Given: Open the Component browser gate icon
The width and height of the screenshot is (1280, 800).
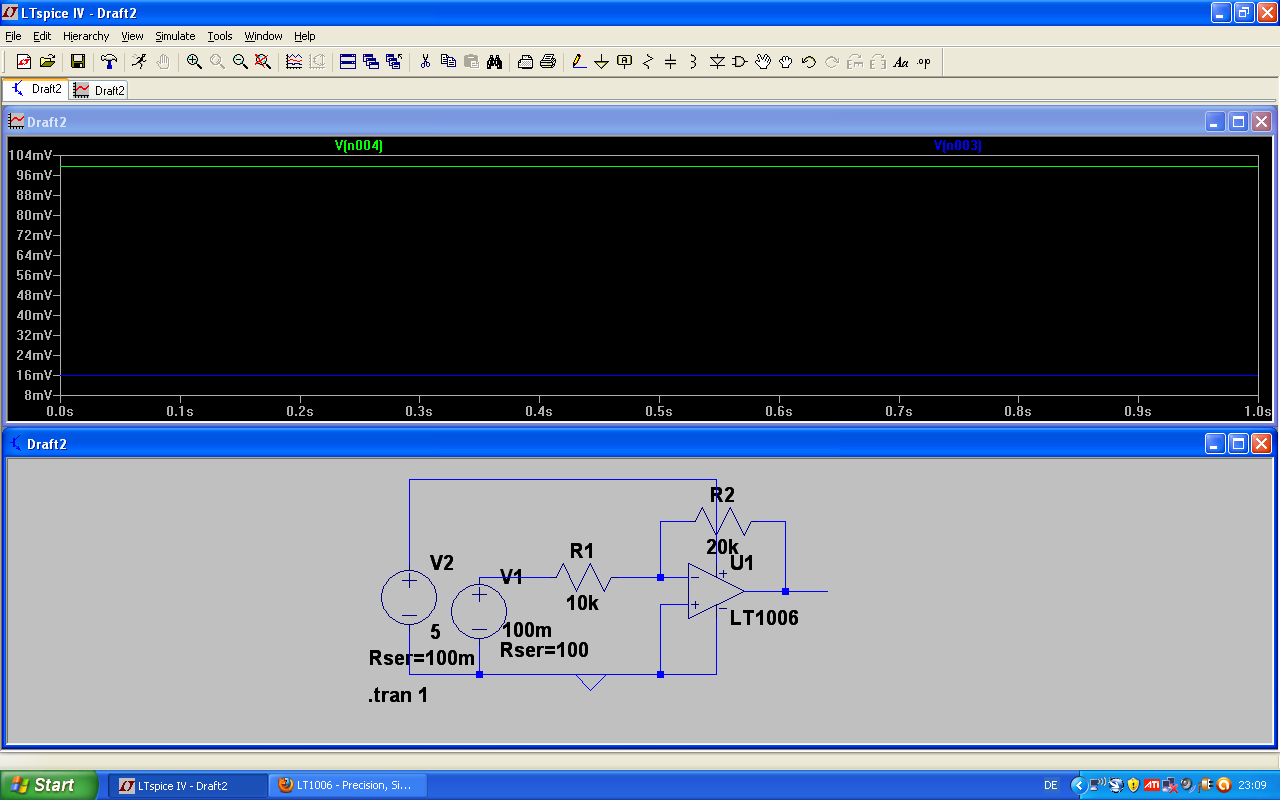Looking at the screenshot, I should (740, 62).
